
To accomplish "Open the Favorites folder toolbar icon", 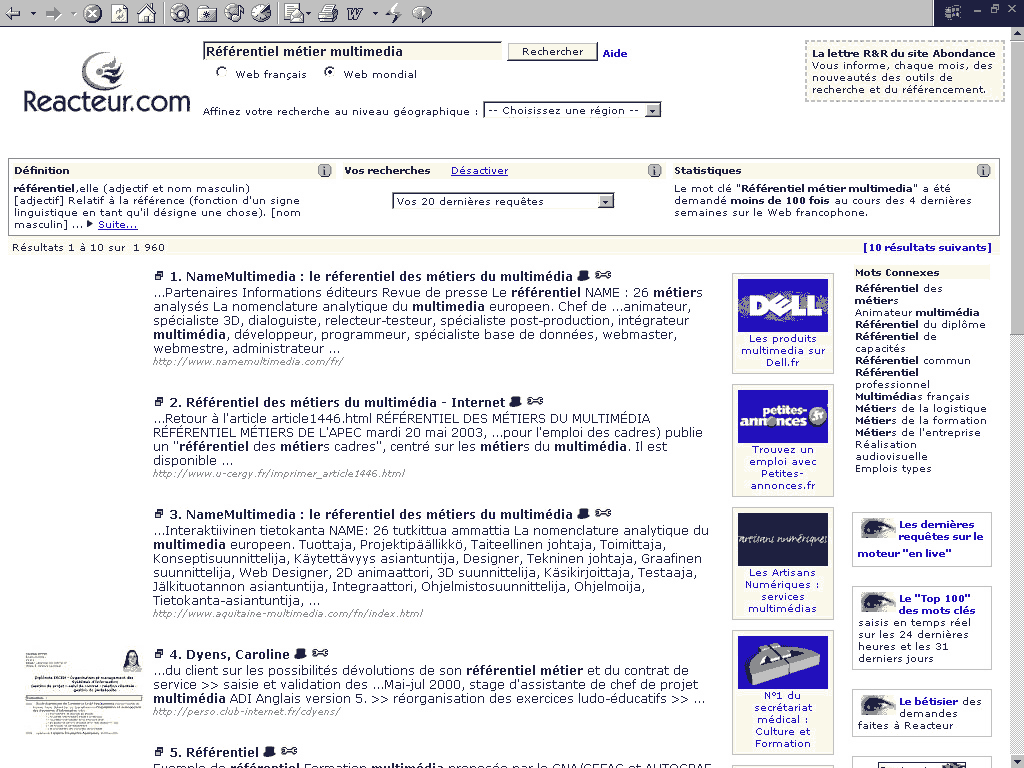I will (x=207, y=13).
